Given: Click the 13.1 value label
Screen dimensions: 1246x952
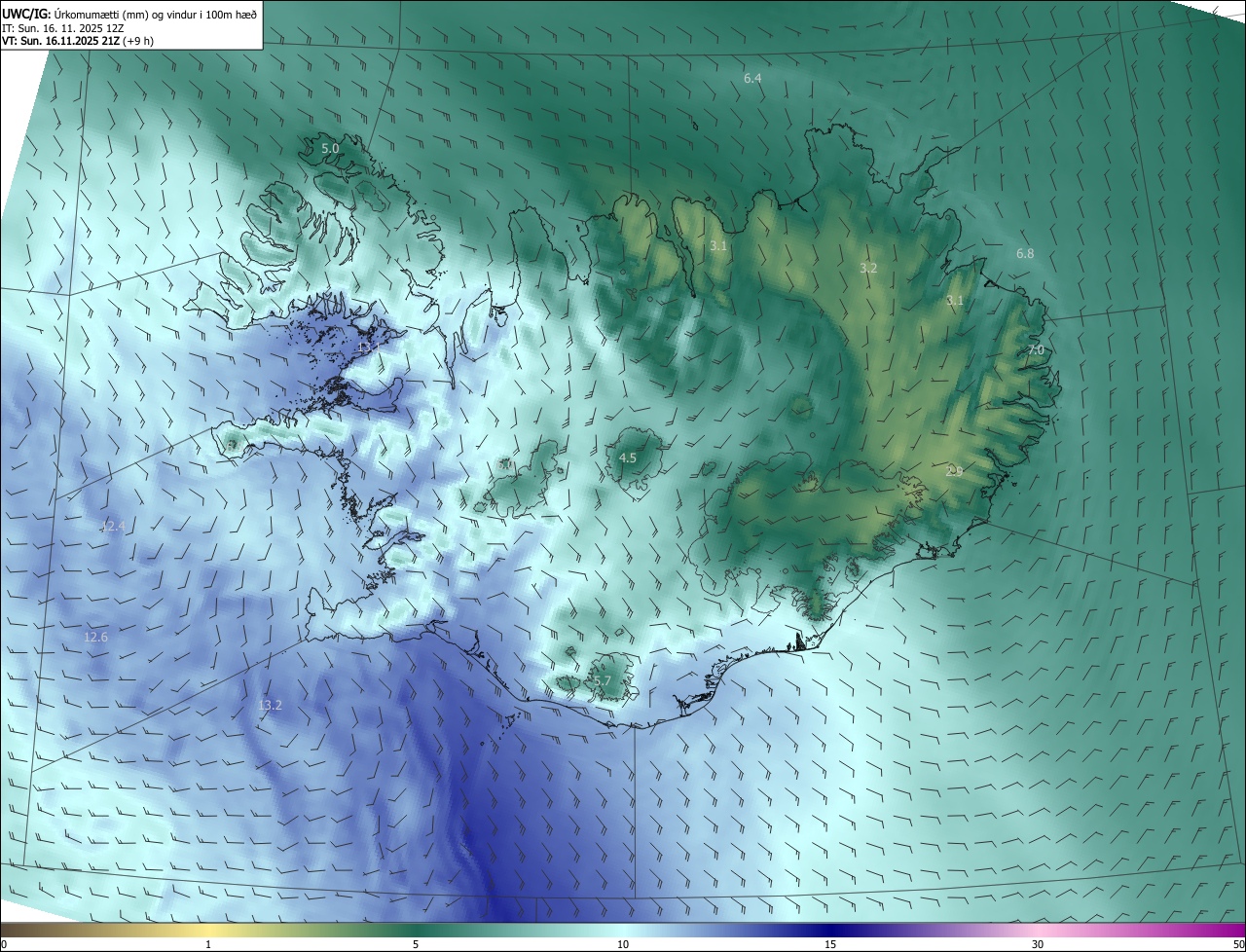Looking at the screenshot, I should [368, 348].
